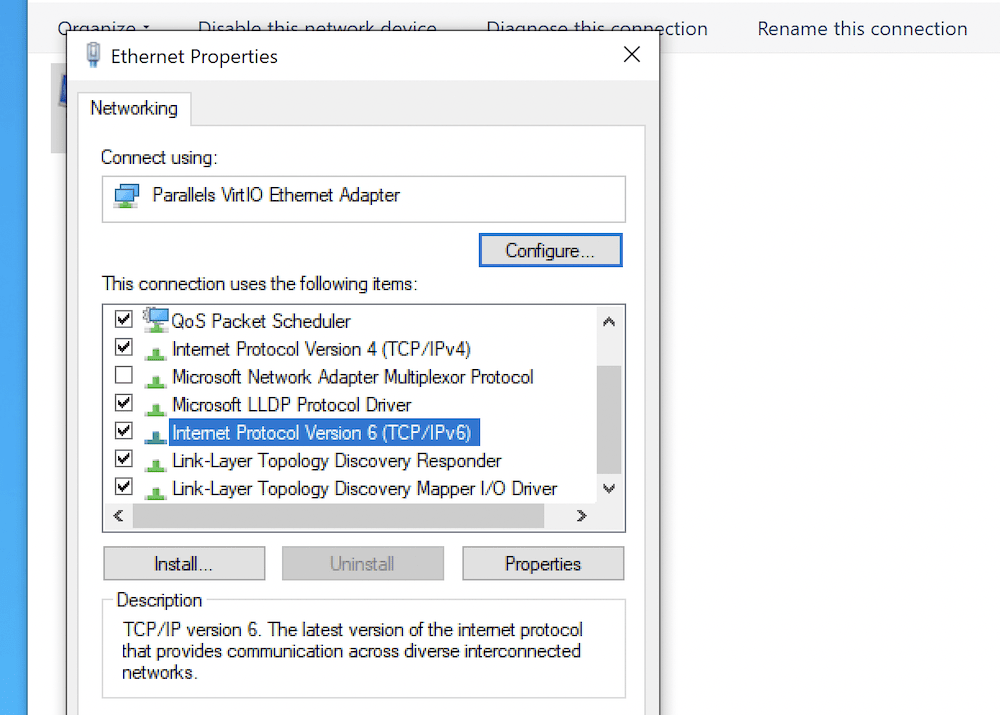This screenshot has height=715, width=1000.
Task: Click the Uninstall button
Action: [x=362, y=563]
